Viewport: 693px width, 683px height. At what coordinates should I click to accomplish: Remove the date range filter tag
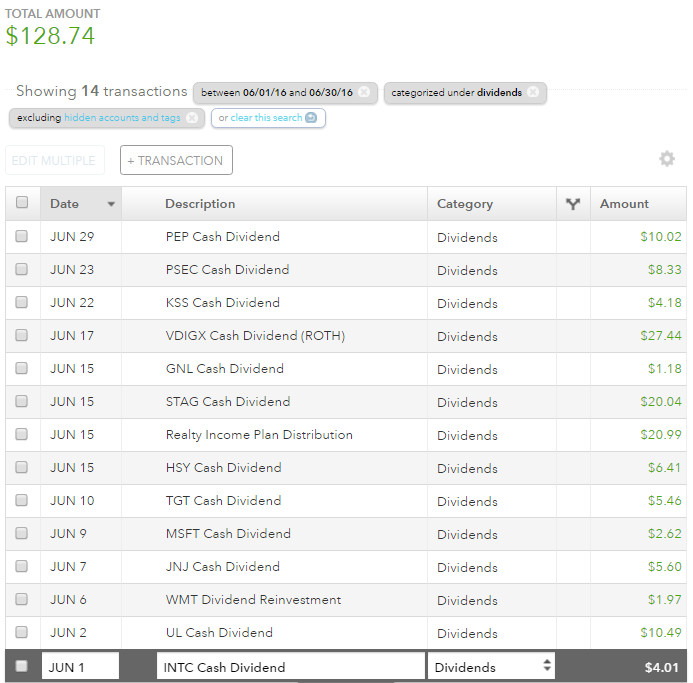(364, 93)
